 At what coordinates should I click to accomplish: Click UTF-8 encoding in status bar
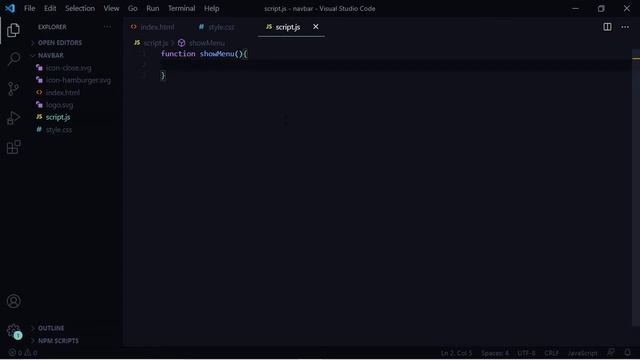[526, 353]
